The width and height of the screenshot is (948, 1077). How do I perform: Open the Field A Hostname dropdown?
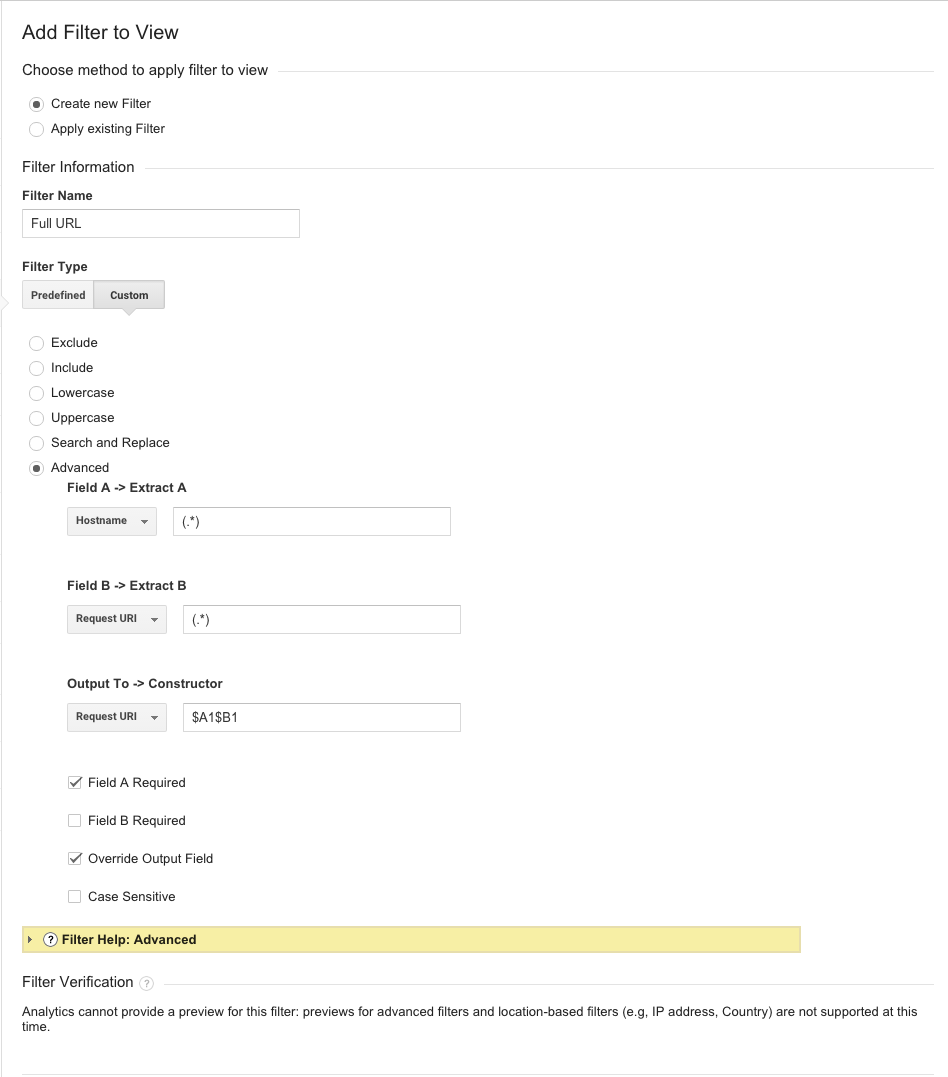pos(112,521)
